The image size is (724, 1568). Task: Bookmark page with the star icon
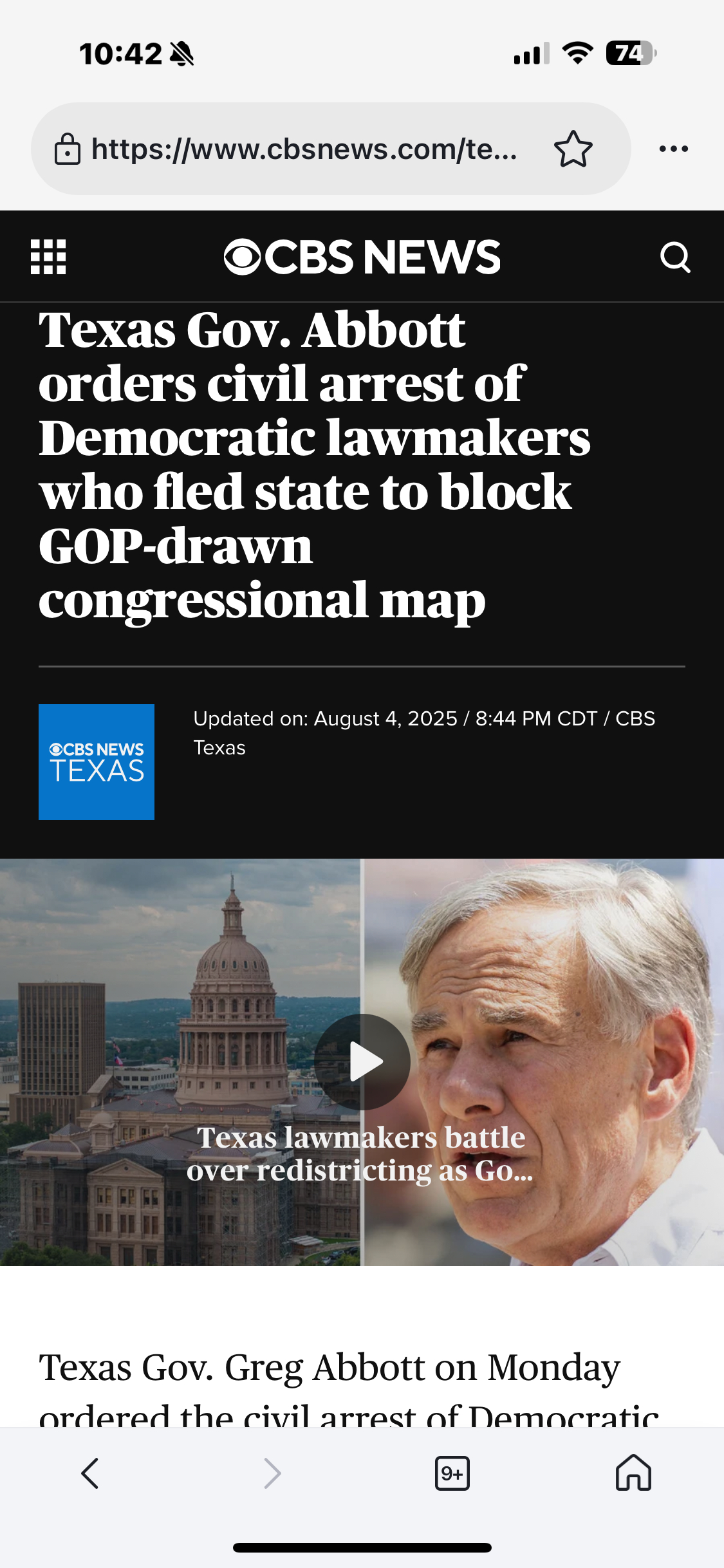click(x=573, y=149)
